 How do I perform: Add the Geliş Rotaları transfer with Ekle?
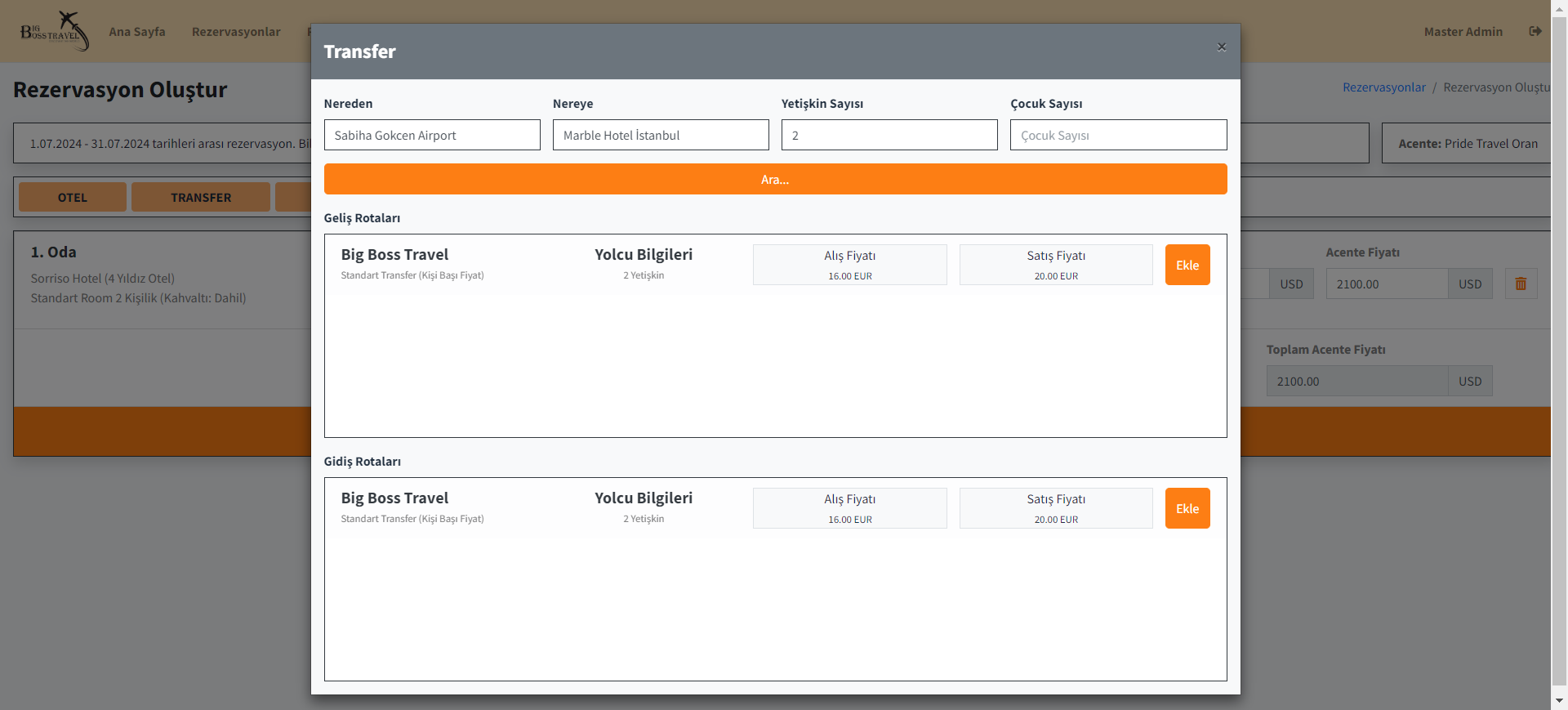pos(1187,265)
